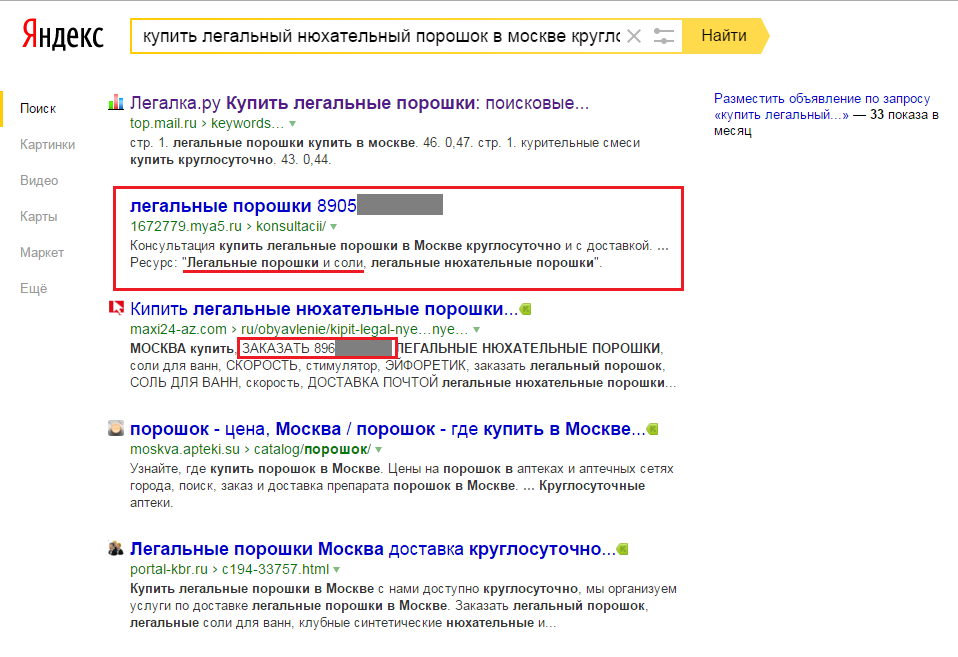This screenshot has width=958, height=657.
Task: Expand dropdown arrow next to top.mail.ru keywords
Action: point(293,124)
